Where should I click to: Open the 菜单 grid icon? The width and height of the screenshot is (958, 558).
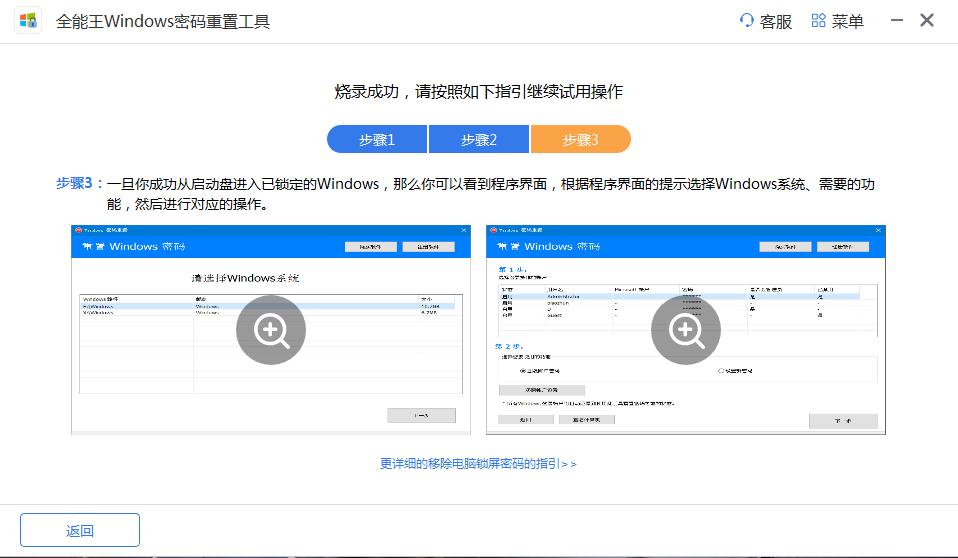818,21
